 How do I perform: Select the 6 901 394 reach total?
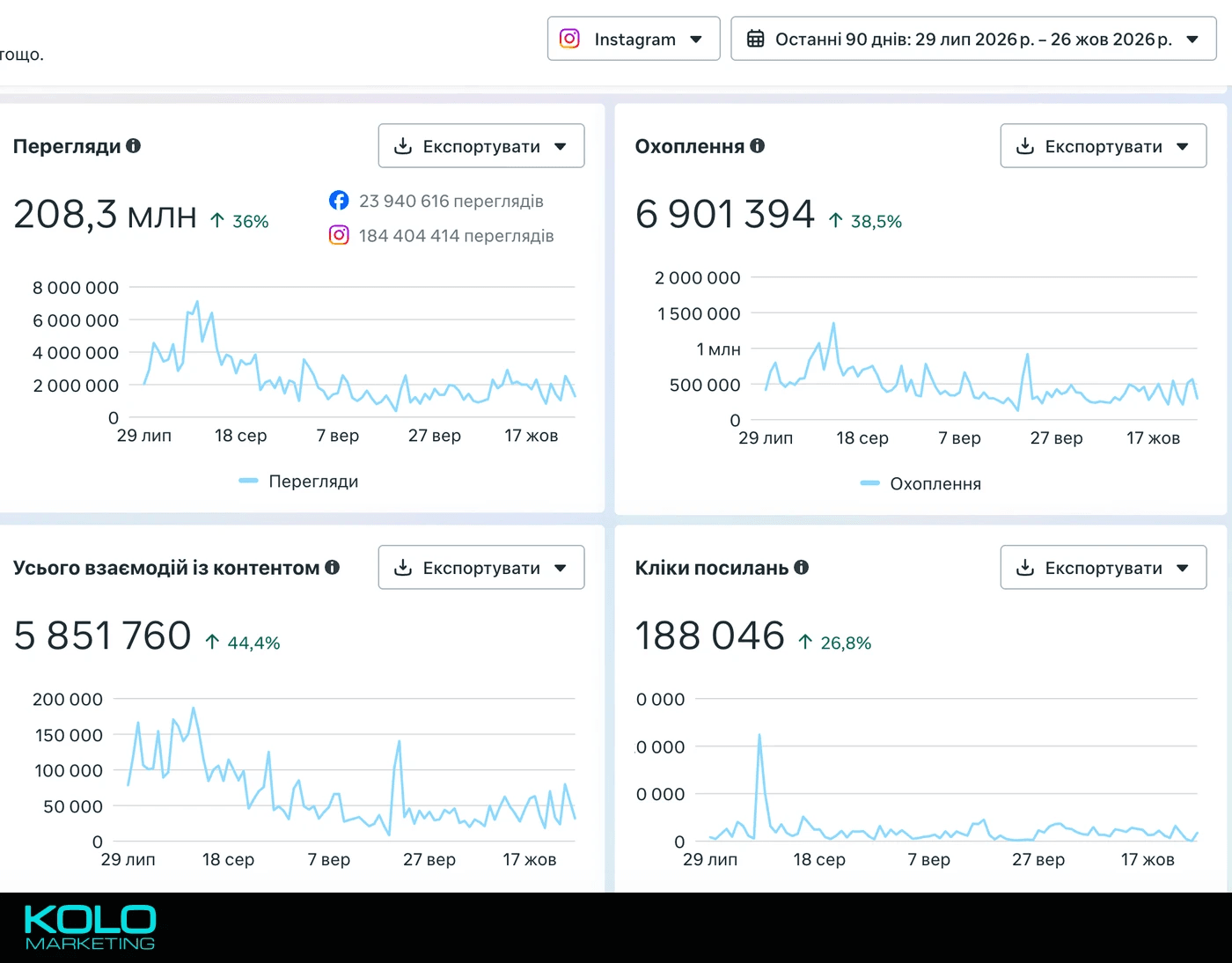[x=725, y=214]
